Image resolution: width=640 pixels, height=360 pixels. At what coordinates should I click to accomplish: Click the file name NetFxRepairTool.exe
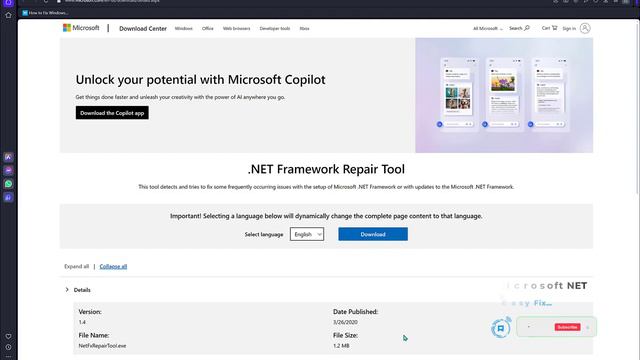(x=102, y=345)
